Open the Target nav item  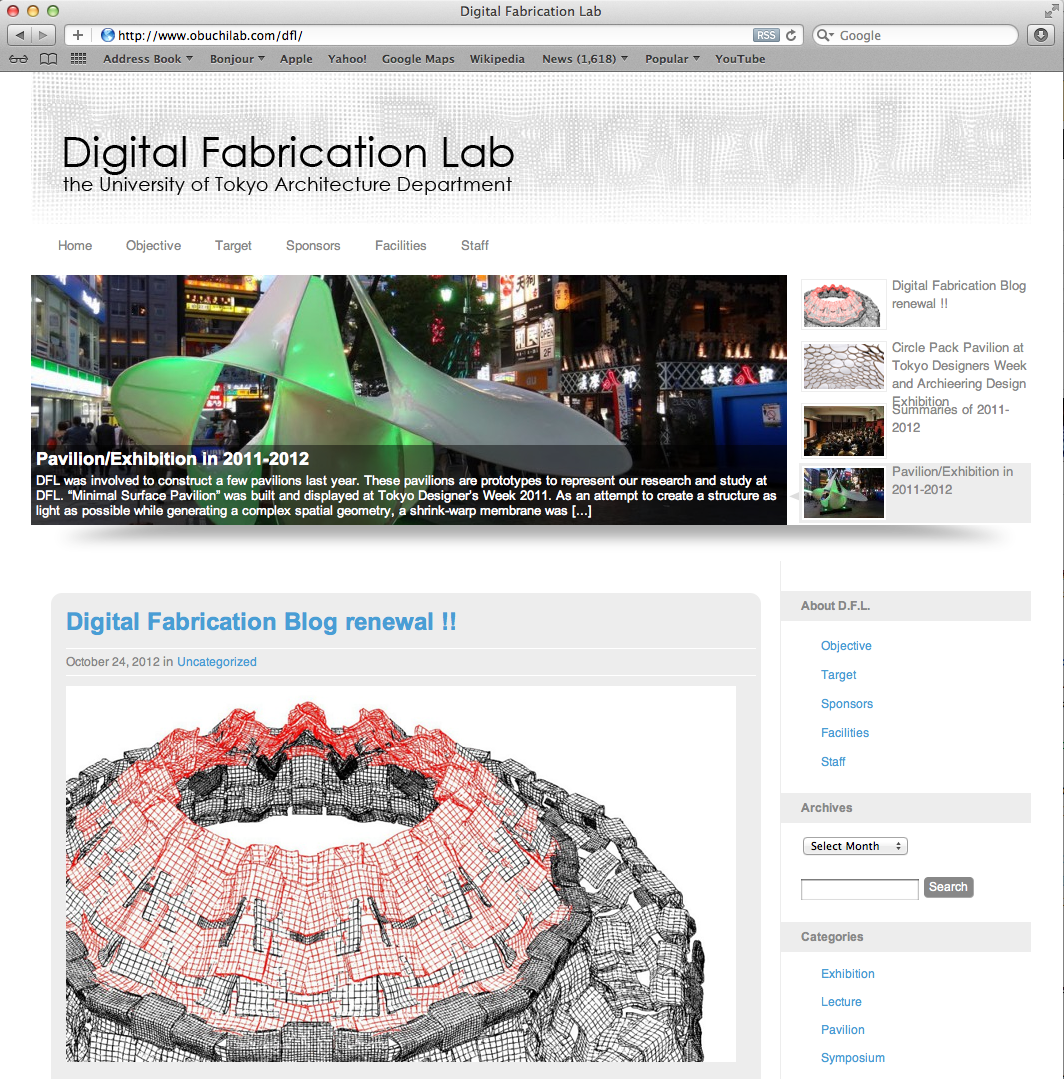[233, 246]
